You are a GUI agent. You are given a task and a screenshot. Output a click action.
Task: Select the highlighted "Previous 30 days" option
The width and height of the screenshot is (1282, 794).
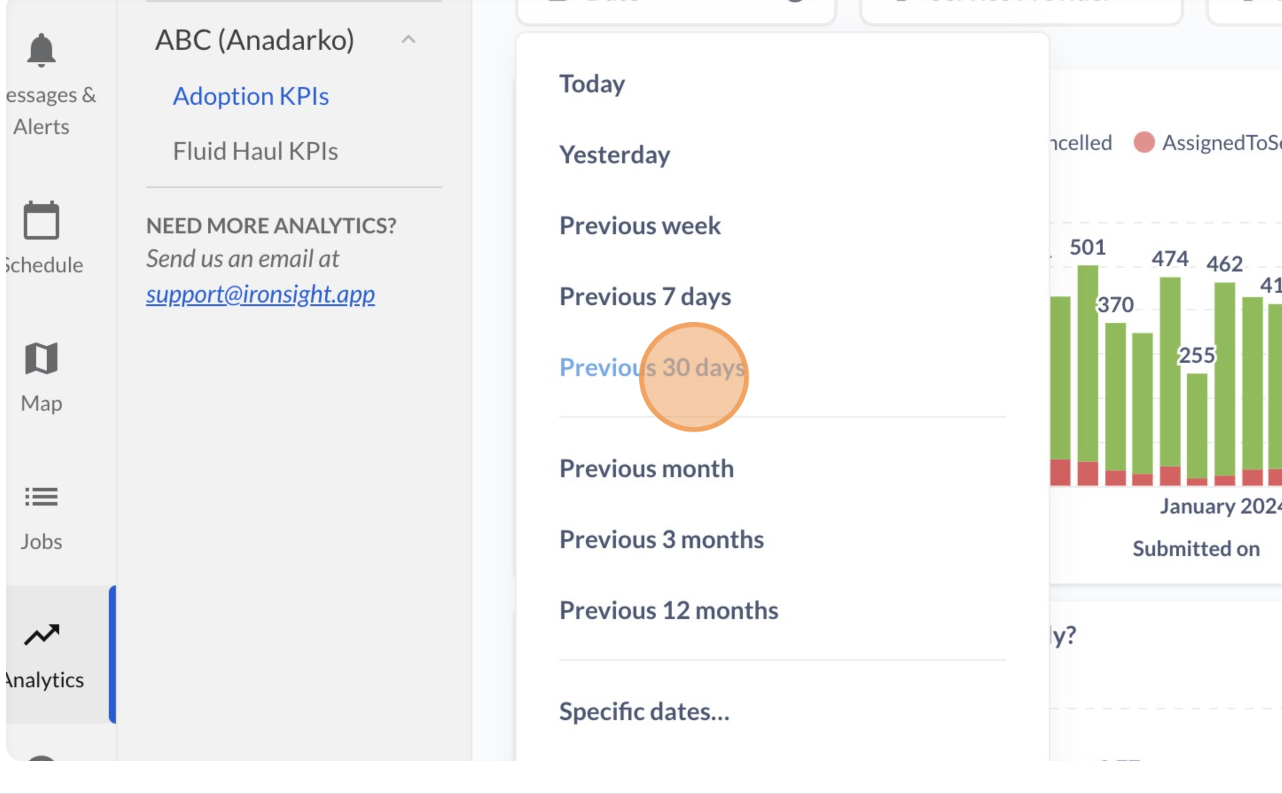[x=650, y=368]
